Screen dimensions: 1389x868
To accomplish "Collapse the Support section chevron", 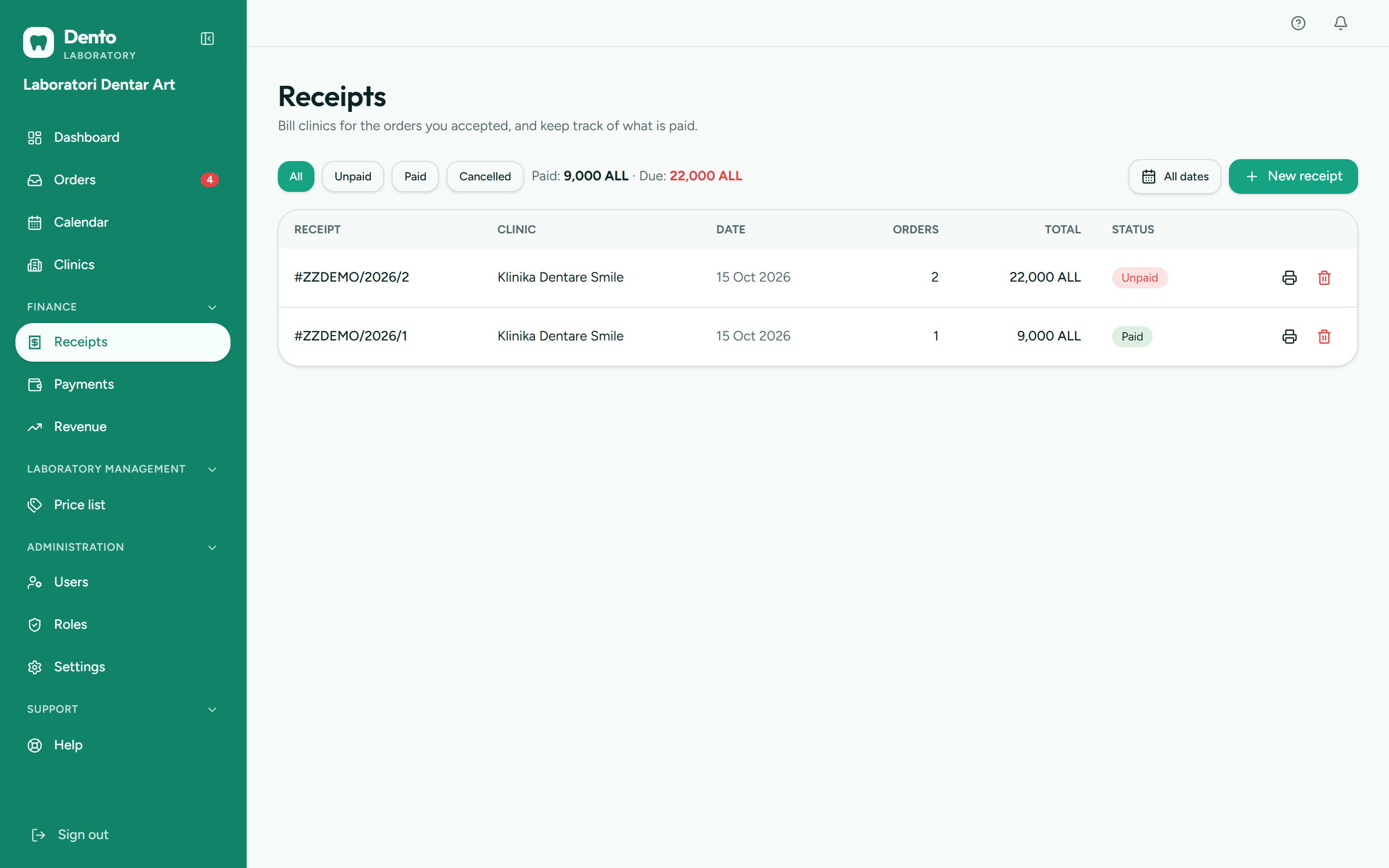I will pyautogui.click(x=212, y=709).
